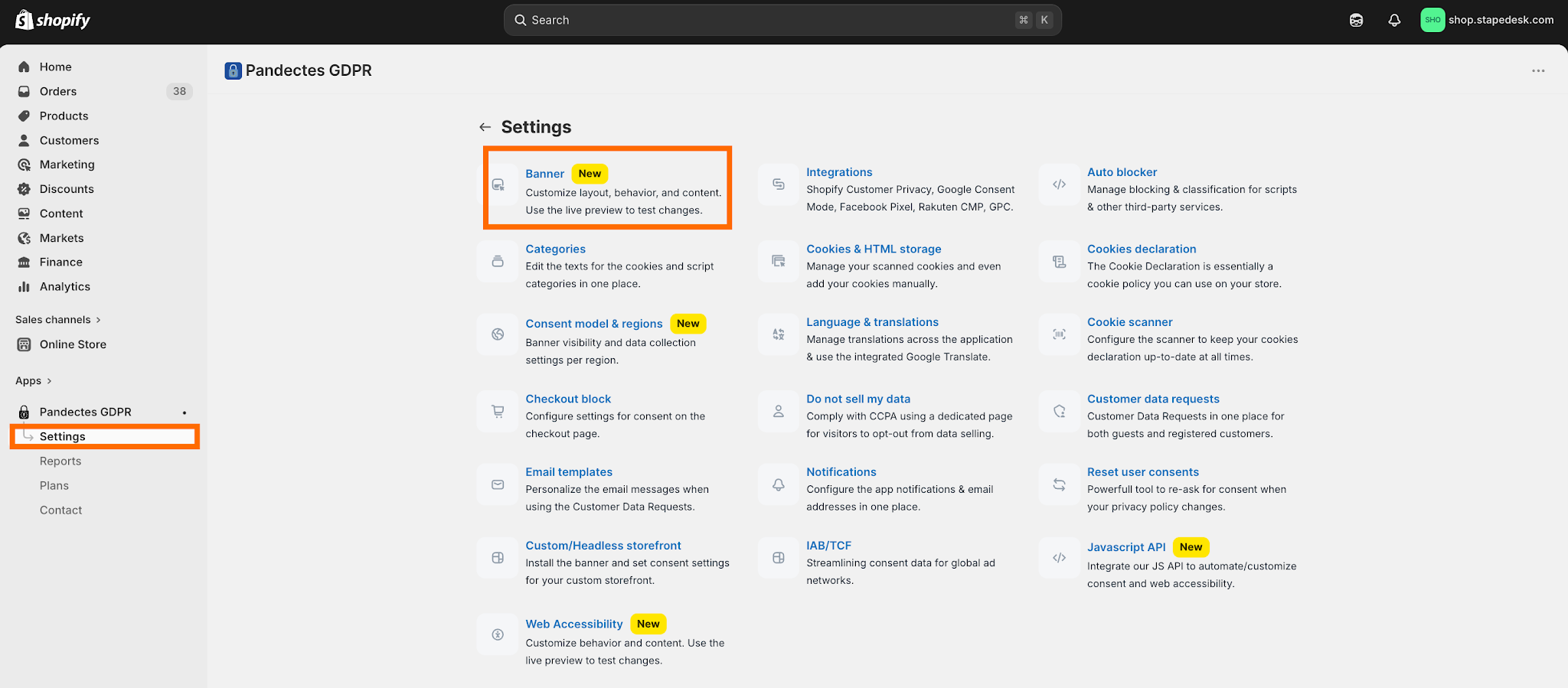1568x688 pixels.
Task: Open the Custom/Headless storefront link
Action: coord(603,546)
